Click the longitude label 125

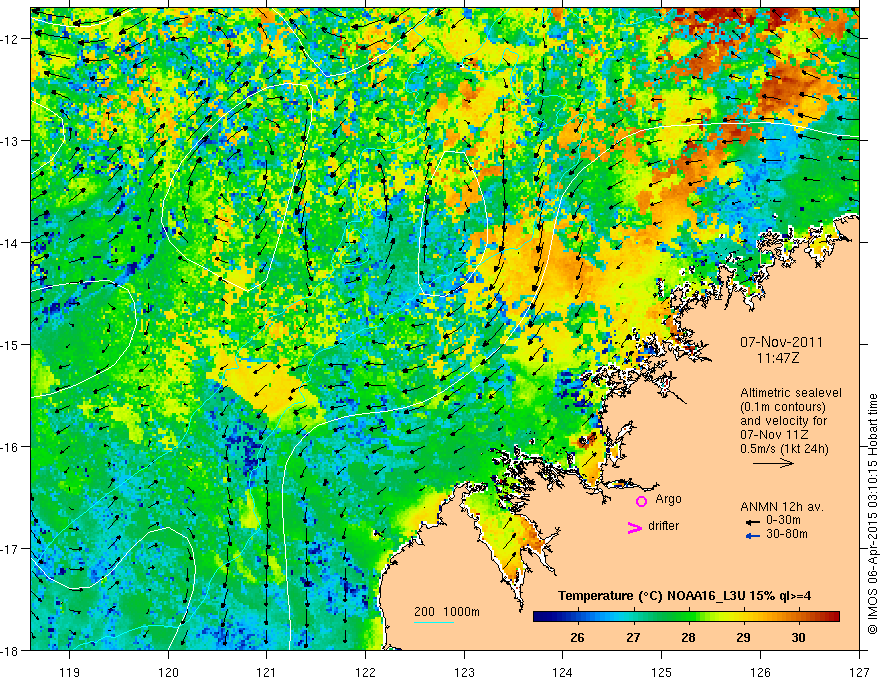click(662, 672)
